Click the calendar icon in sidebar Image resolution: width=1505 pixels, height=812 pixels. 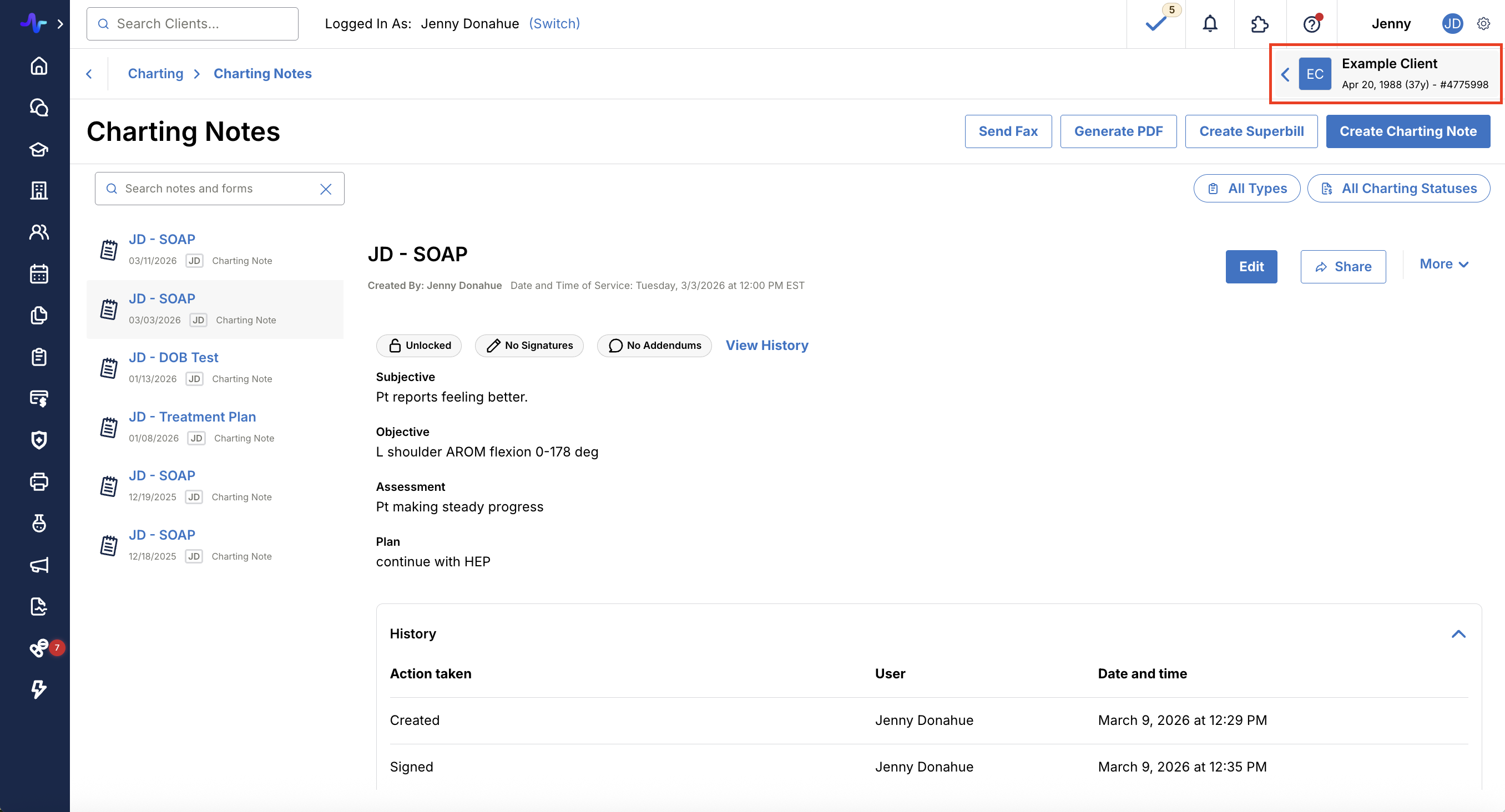38,274
